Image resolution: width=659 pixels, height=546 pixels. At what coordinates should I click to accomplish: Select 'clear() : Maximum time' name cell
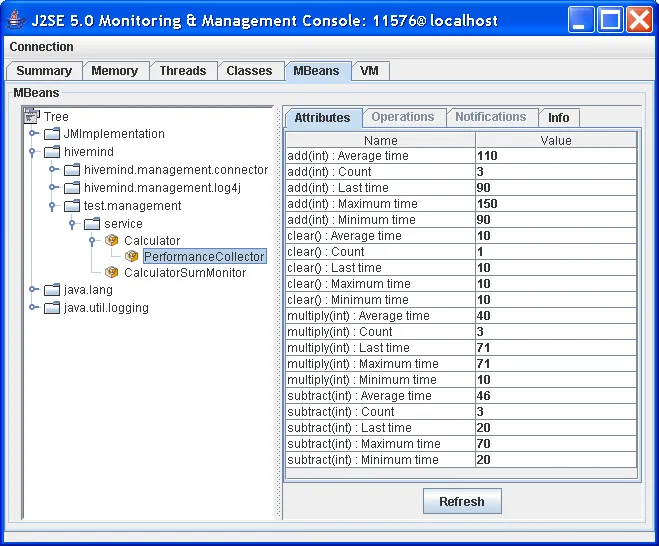pos(381,283)
